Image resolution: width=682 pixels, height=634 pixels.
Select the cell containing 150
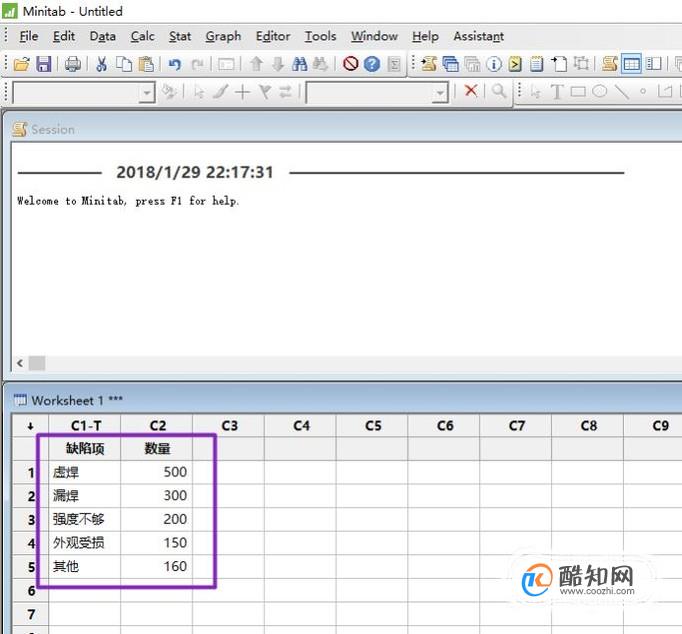(157, 543)
